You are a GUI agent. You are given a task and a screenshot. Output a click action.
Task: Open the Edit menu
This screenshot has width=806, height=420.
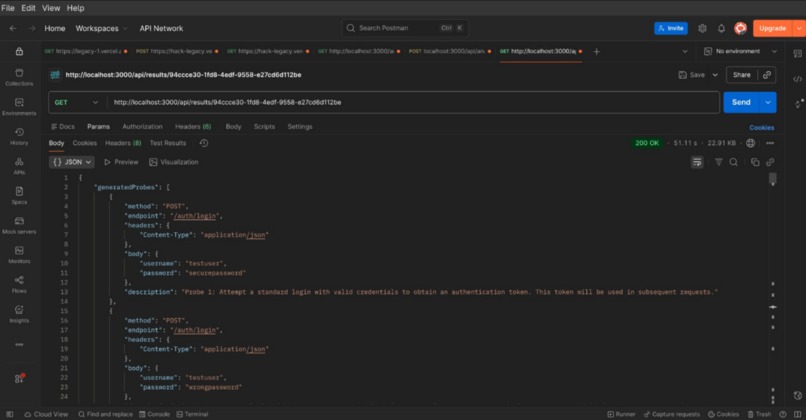coord(28,8)
